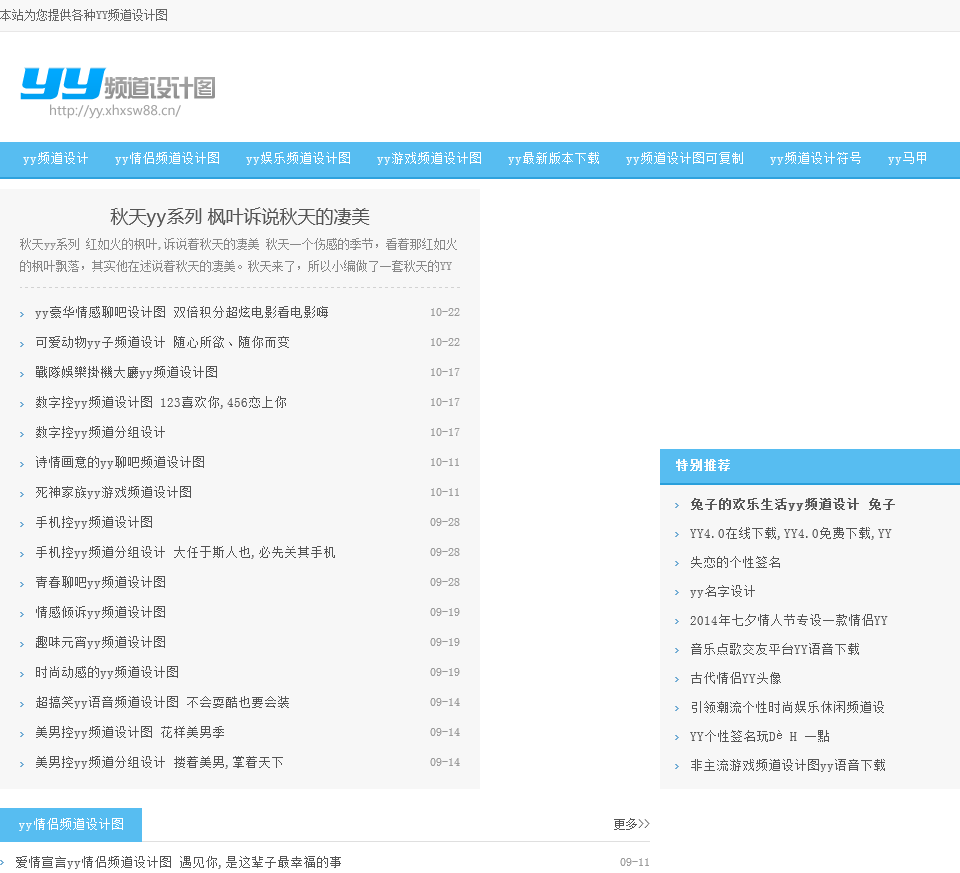Open recommended YY4.0在线下载 link

790,533
